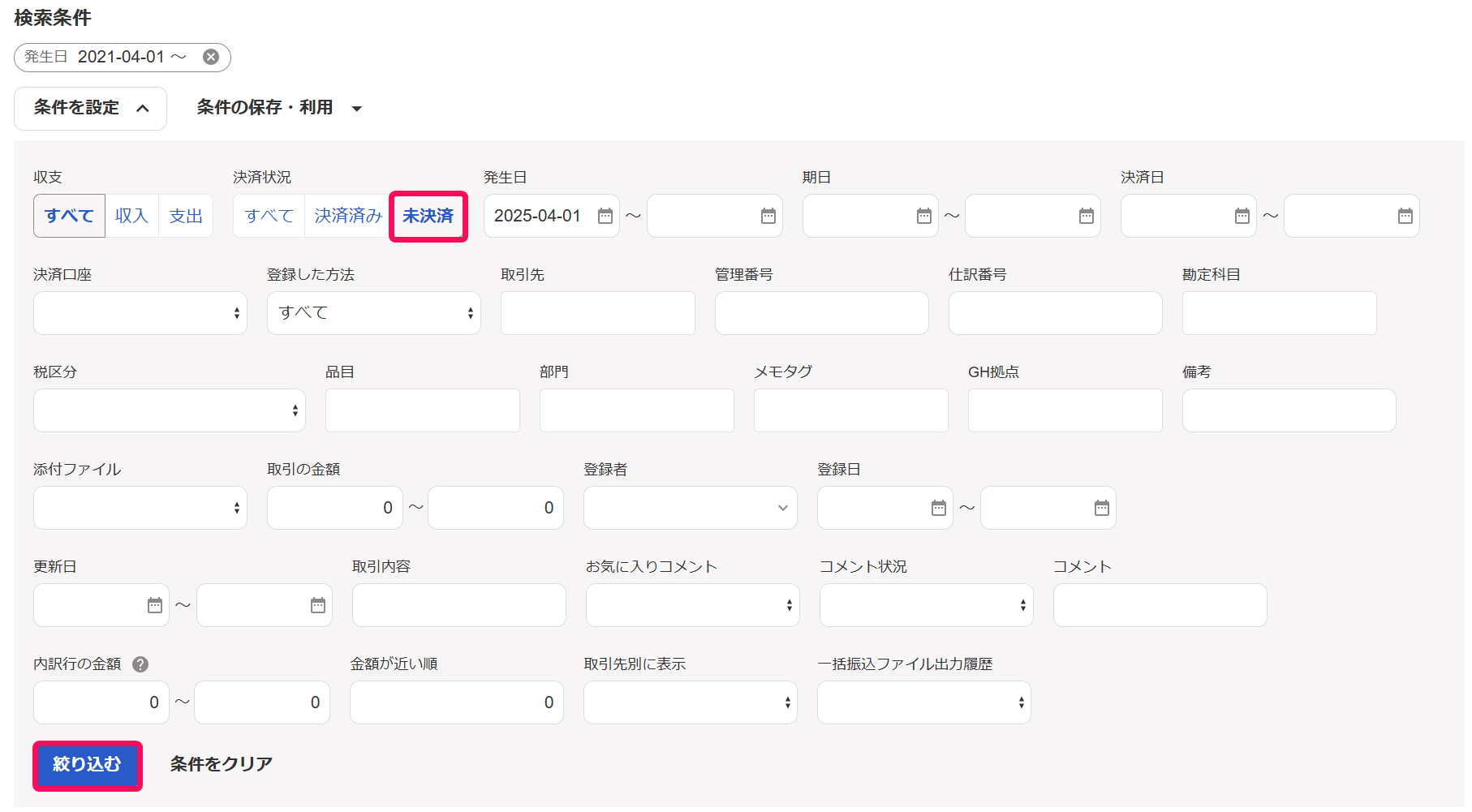Open calendar for 決済日 start date
The image size is (1472, 812).
point(1242,216)
